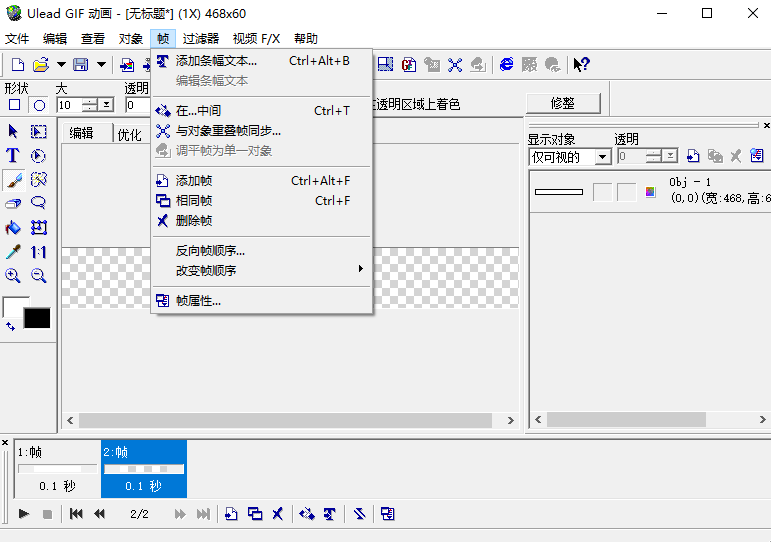
Task: Preview in Internet Explorer icon
Action: (x=506, y=65)
